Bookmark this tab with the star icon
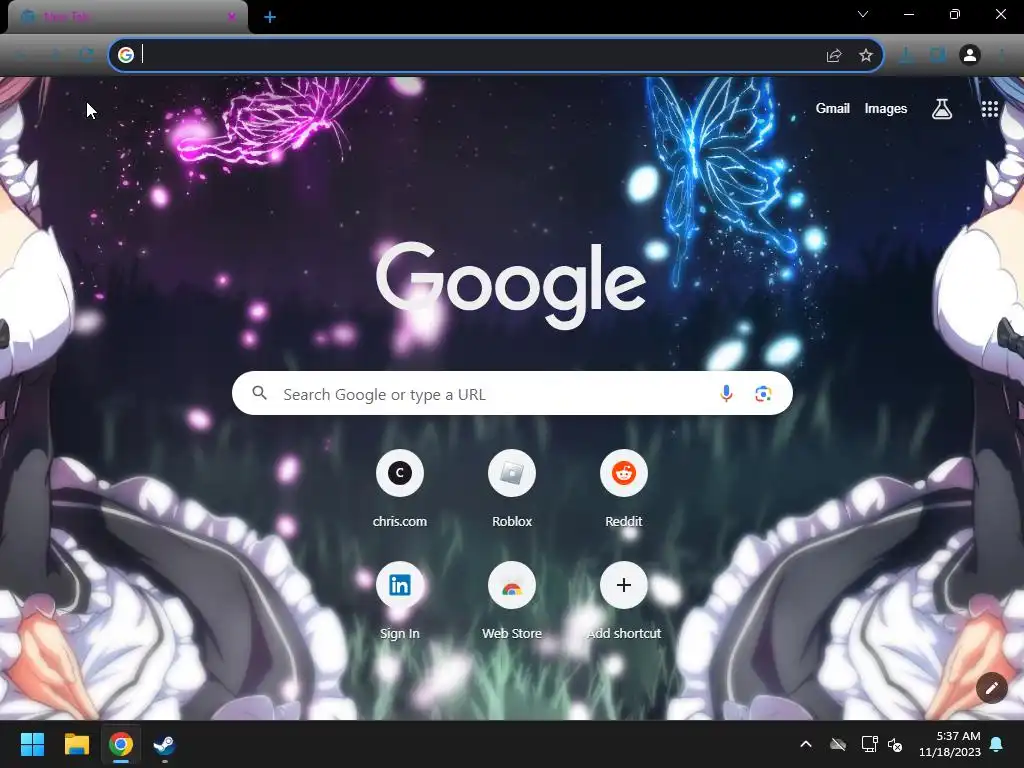Screen dimensions: 1024x768 click(x=865, y=56)
